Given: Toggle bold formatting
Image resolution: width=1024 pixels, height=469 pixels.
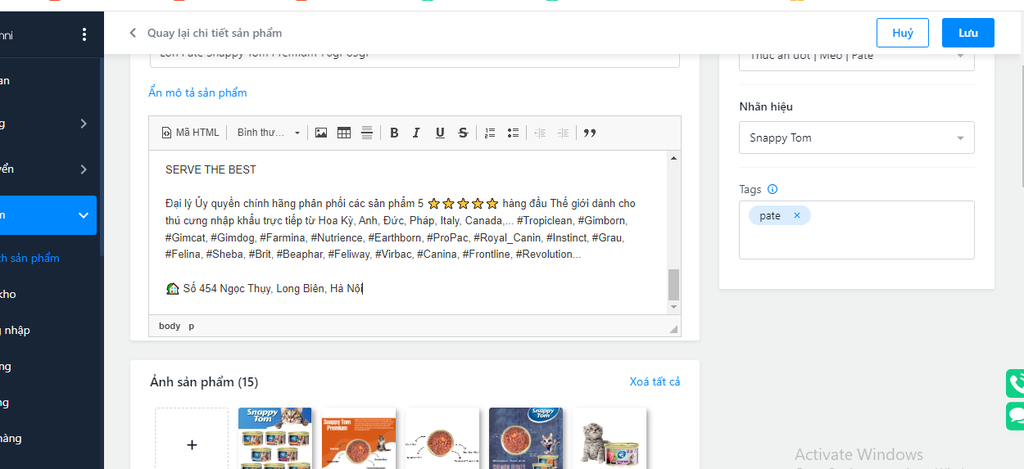Looking at the screenshot, I should pos(394,133).
